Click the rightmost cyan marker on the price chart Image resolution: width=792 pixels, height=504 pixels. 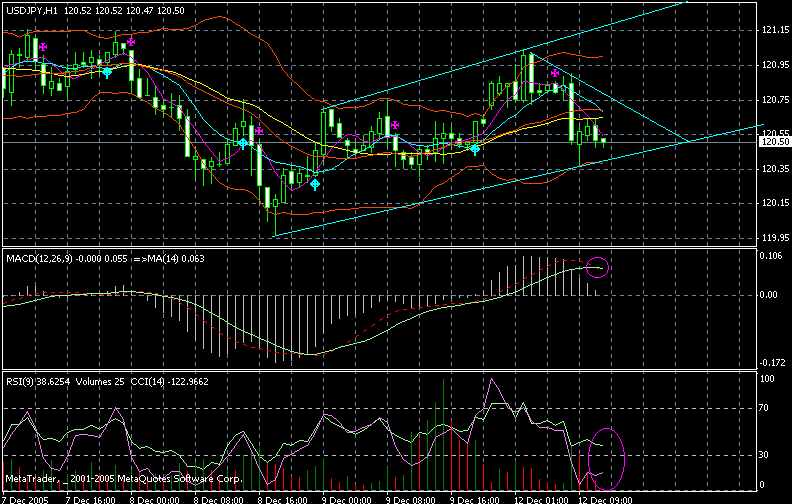(x=475, y=148)
